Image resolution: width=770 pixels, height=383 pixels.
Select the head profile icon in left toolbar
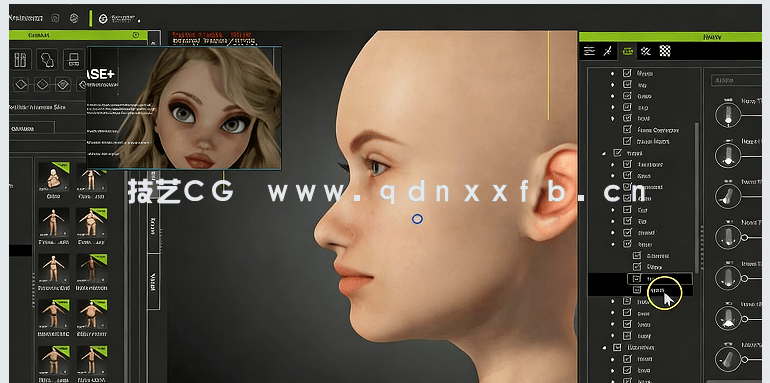[x=47, y=60]
